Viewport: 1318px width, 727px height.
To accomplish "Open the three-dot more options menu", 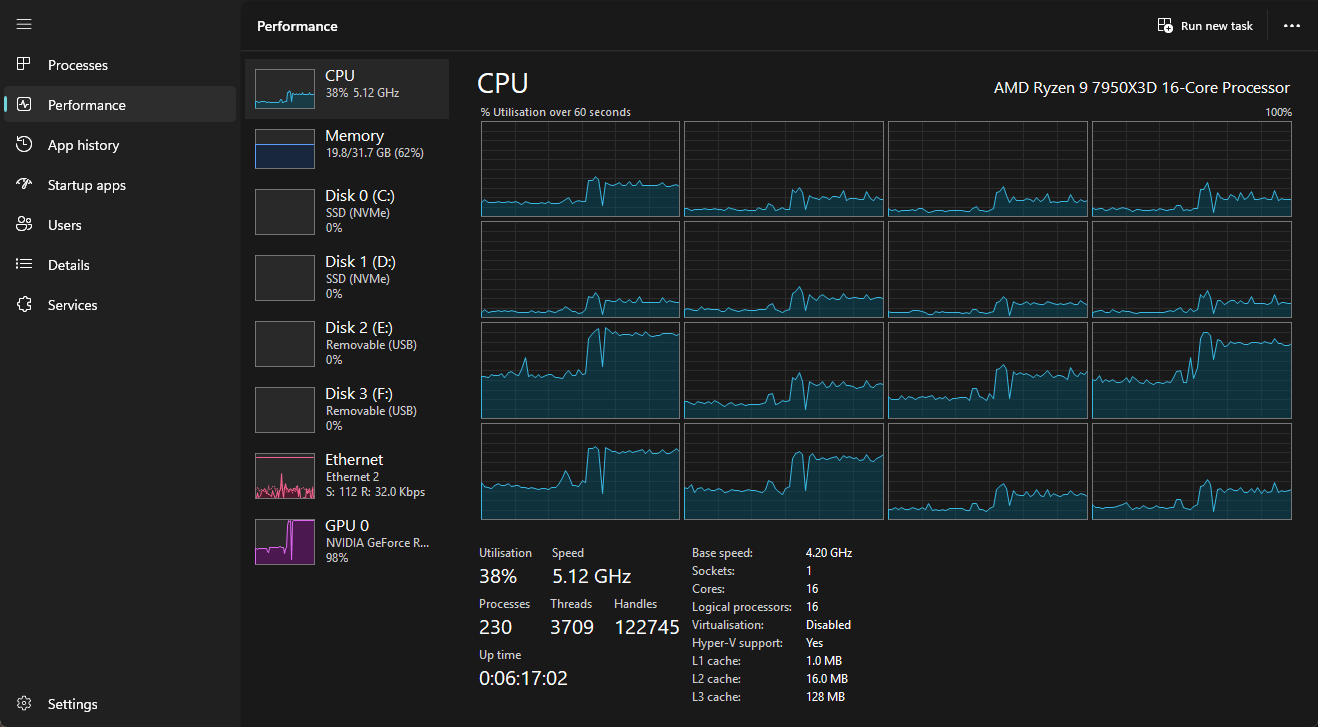I will (1292, 26).
